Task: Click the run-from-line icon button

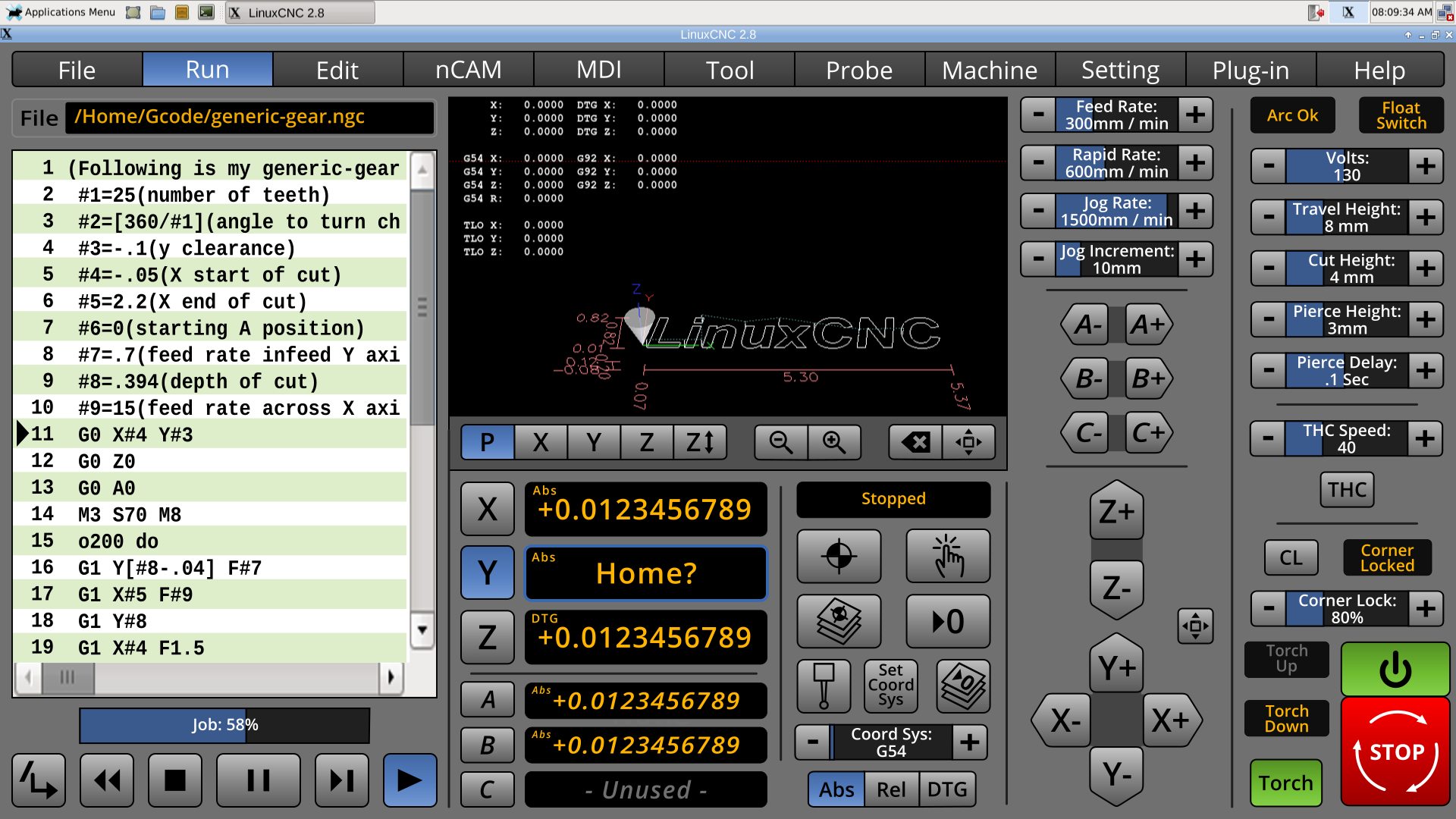Action: 39,780
